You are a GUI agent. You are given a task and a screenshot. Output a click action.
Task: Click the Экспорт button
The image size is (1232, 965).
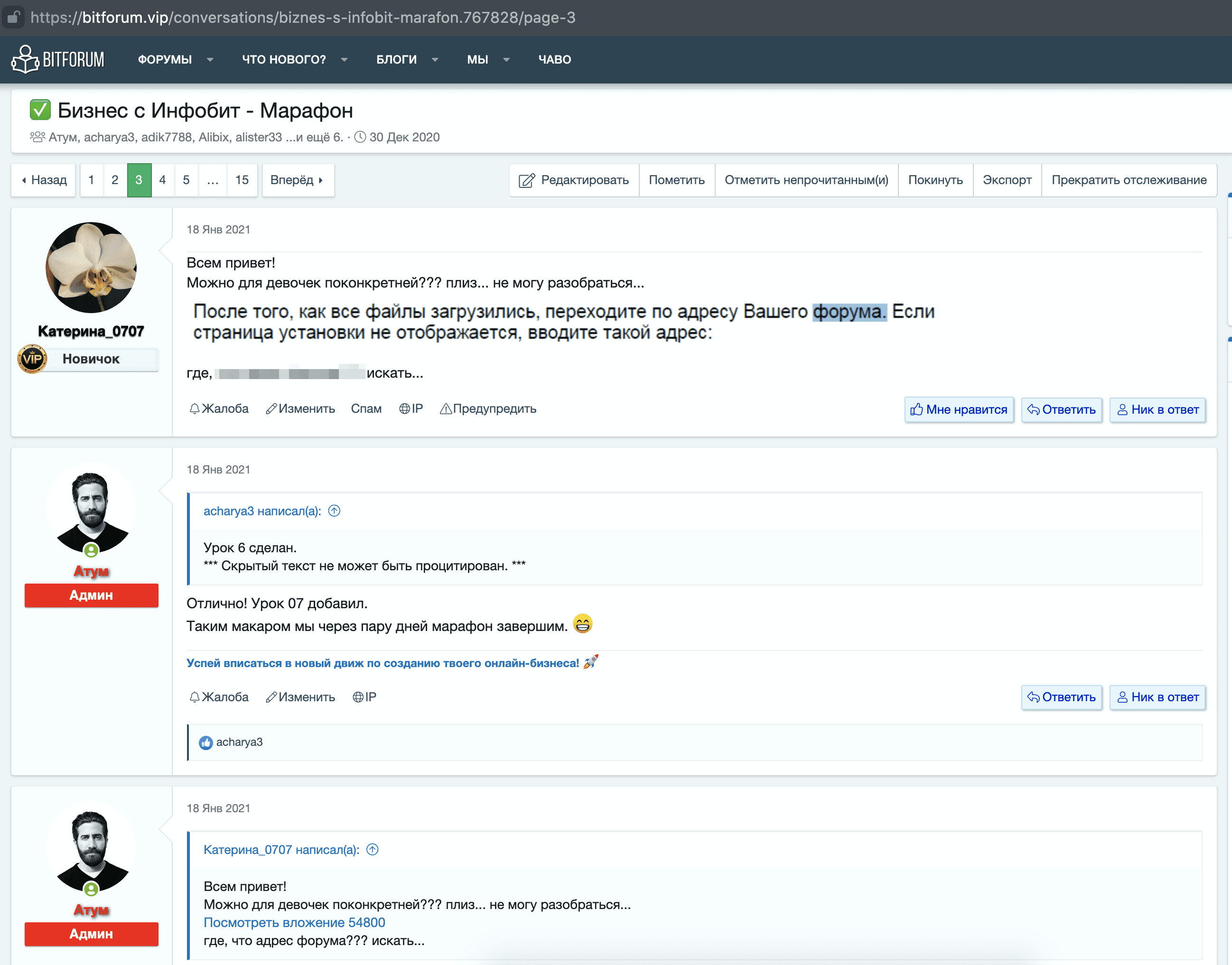pos(1007,180)
